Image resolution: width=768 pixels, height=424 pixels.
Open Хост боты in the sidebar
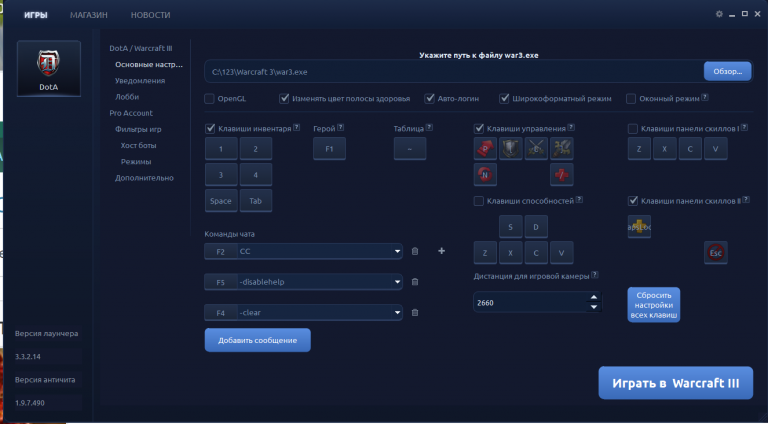139,145
